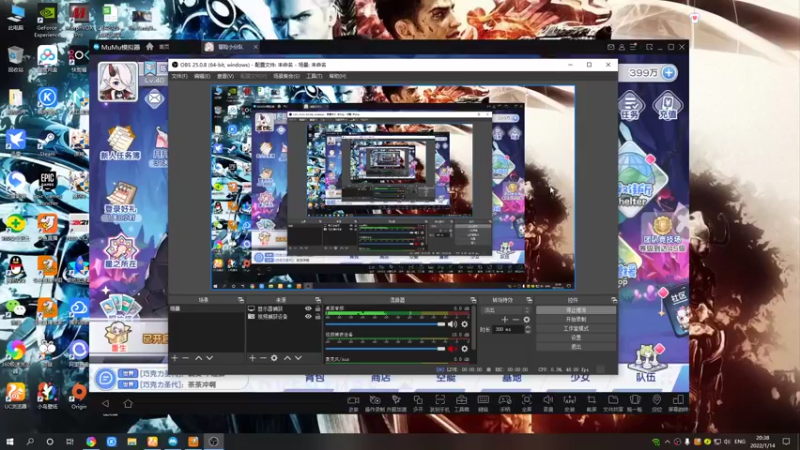Open the mail envelope icon in game
The image size is (800, 450).
pyautogui.click(x=154, y=98)
